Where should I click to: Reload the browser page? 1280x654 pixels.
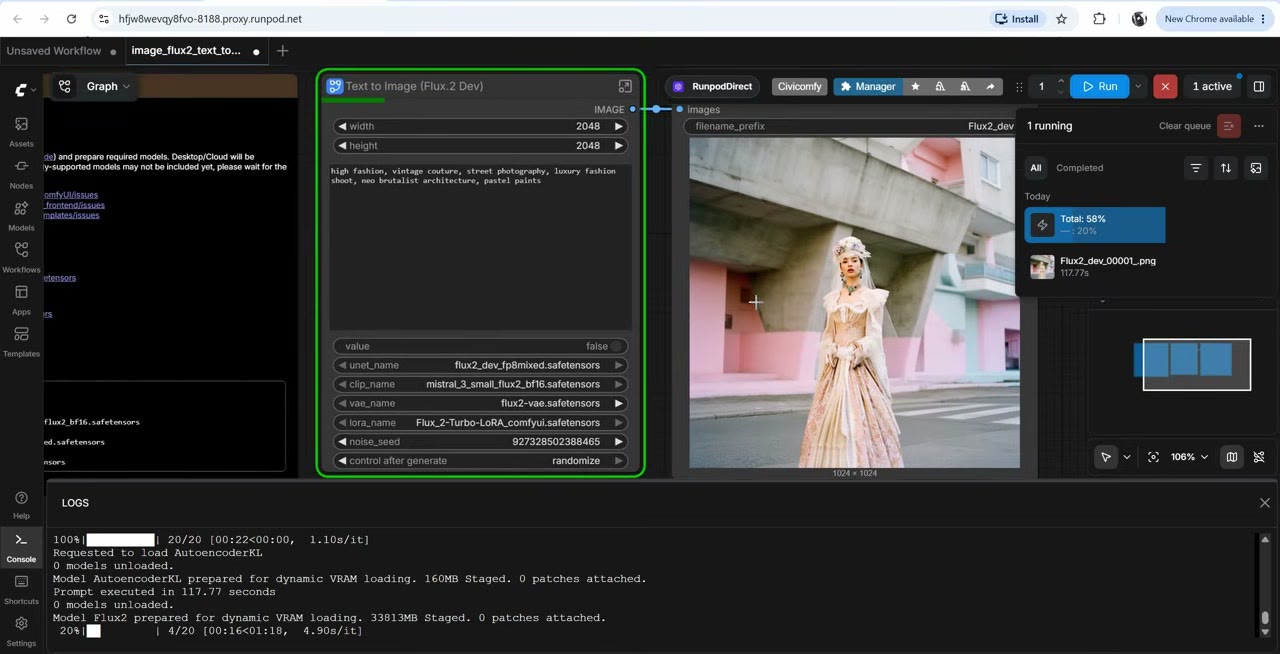[71, 19]
